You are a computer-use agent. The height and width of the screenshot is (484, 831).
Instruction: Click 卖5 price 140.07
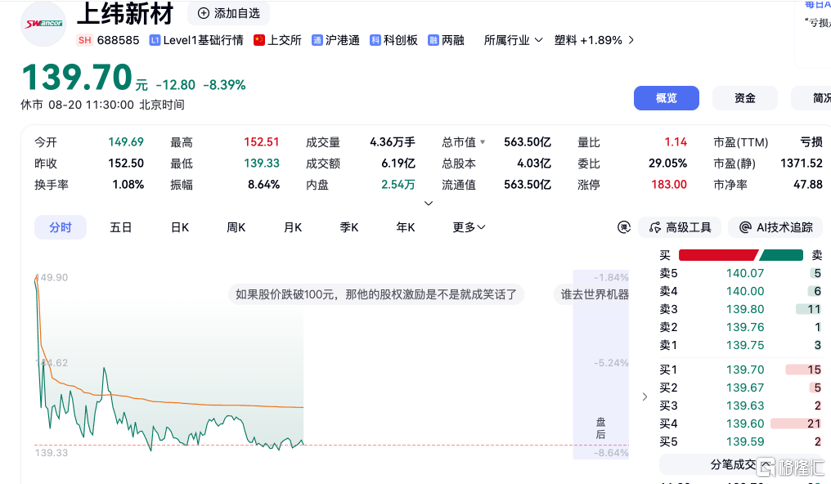pyautogui.click(x=745, y=274)
